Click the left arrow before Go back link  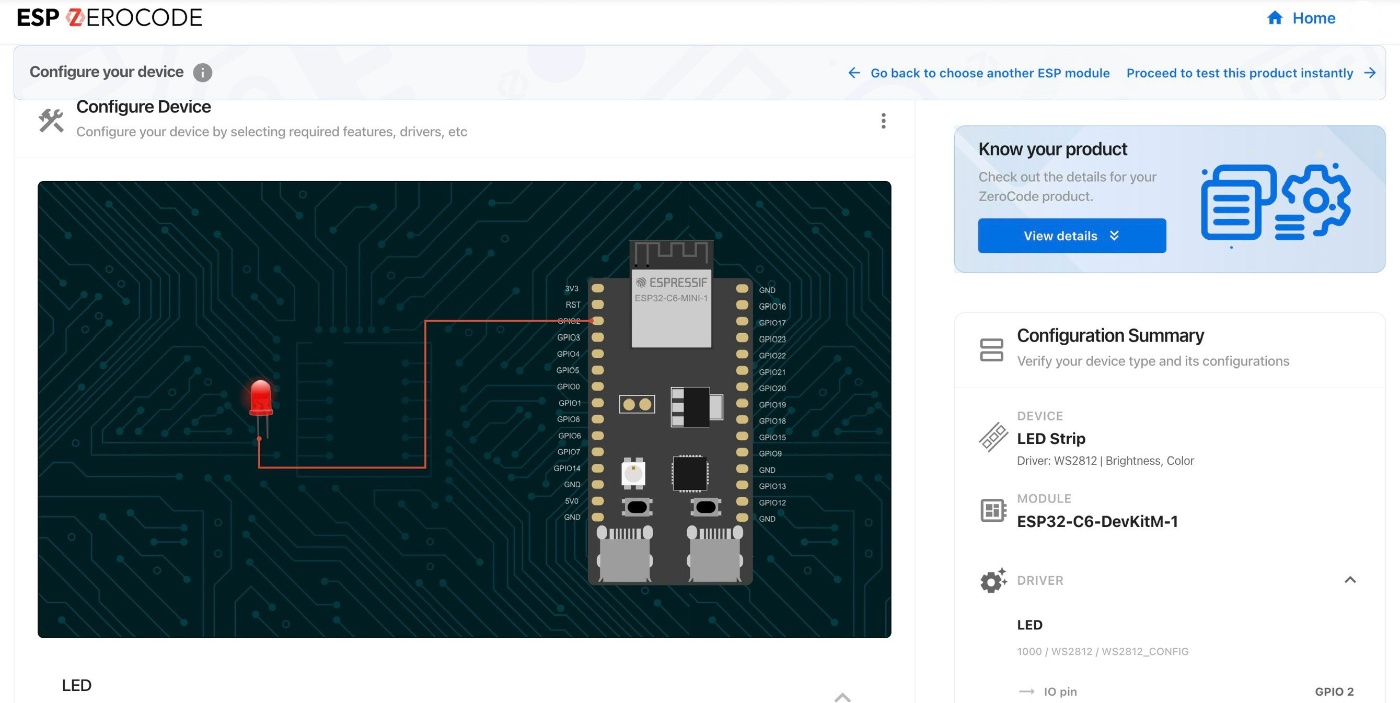pyautogui.click(x=854, y=73)
